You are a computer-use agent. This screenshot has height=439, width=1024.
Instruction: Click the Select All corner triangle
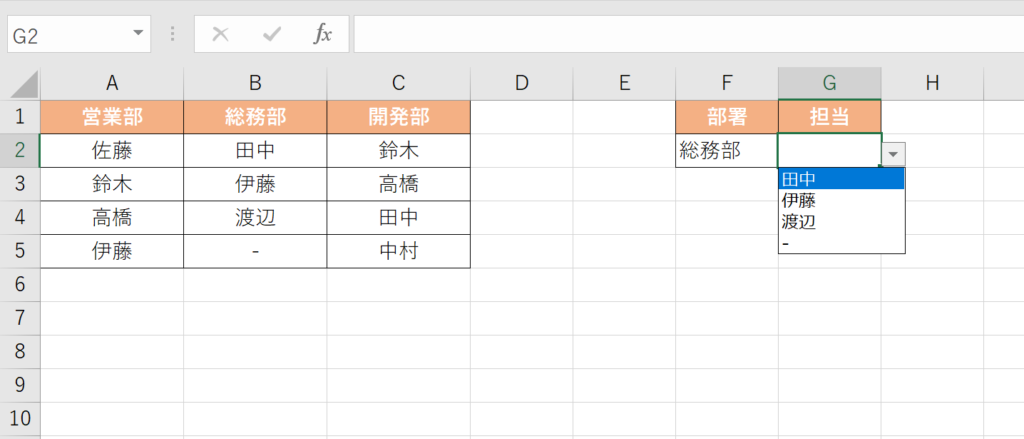coord(24,83)
